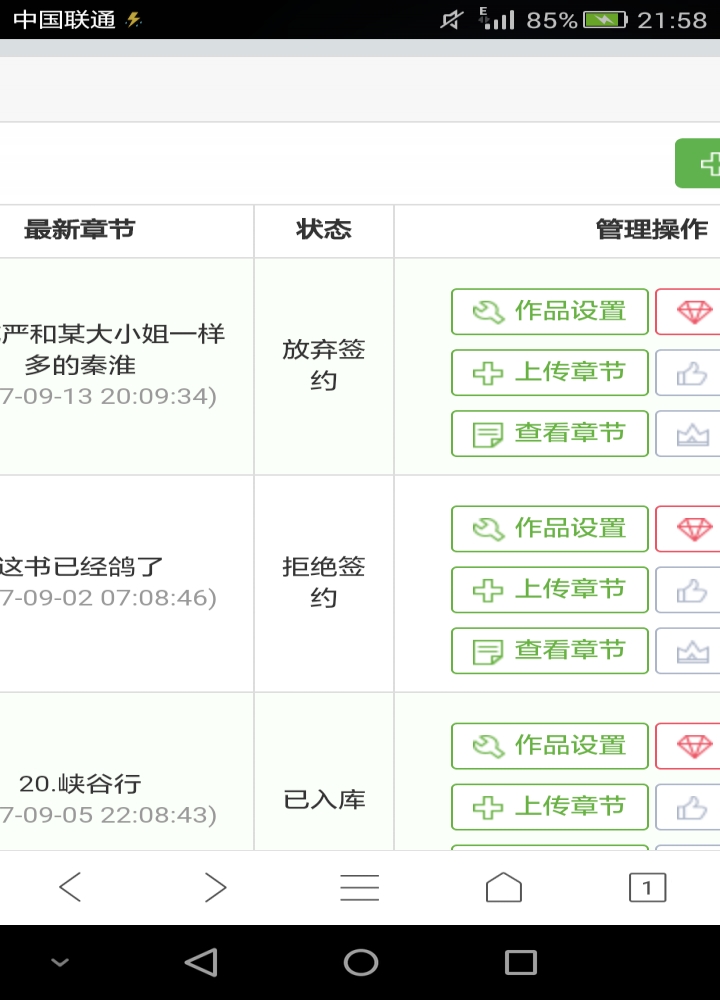
Task: Tap the browser forward arrow
Action: [215, 886]
